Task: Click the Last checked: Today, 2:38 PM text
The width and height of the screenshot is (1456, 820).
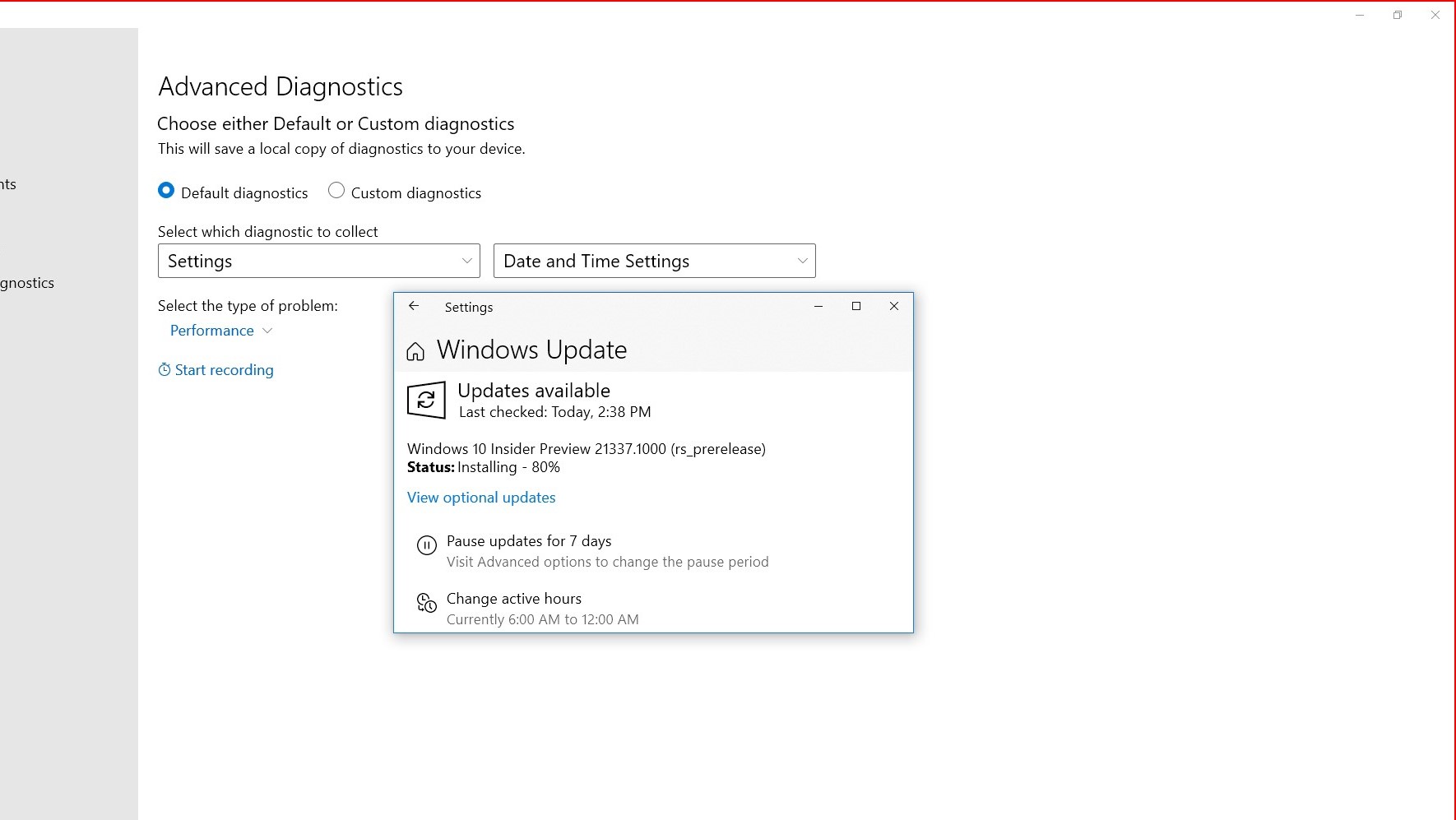Action: [555, 412]
